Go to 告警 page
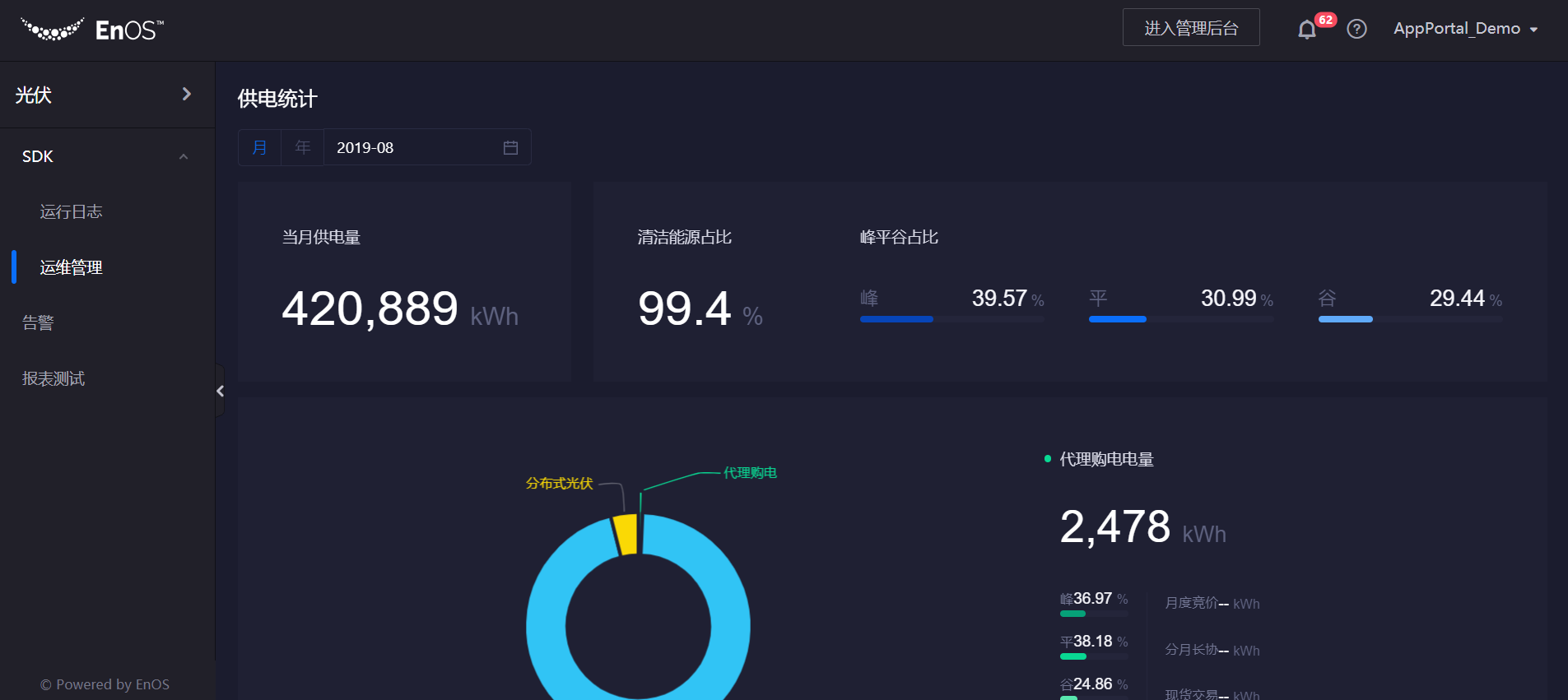 click(x=38, y=323)
